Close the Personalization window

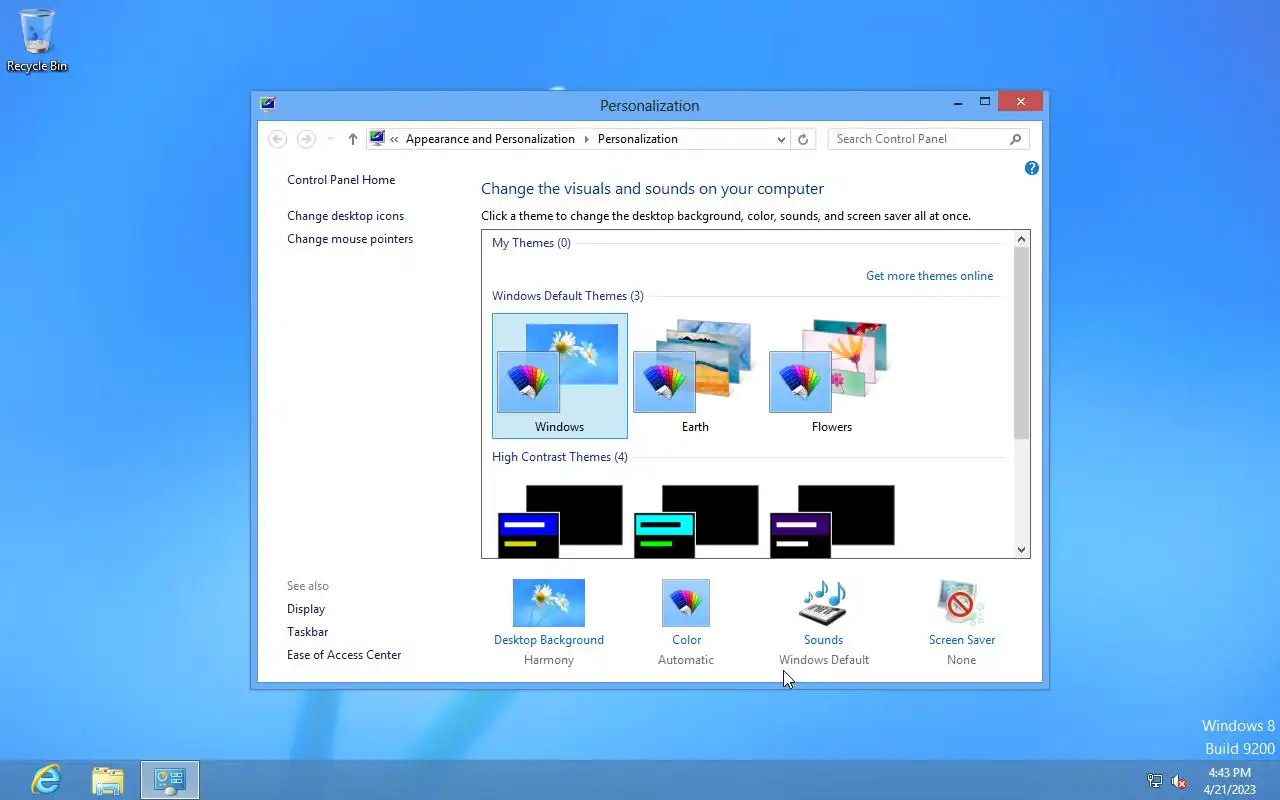point(1020,102)
